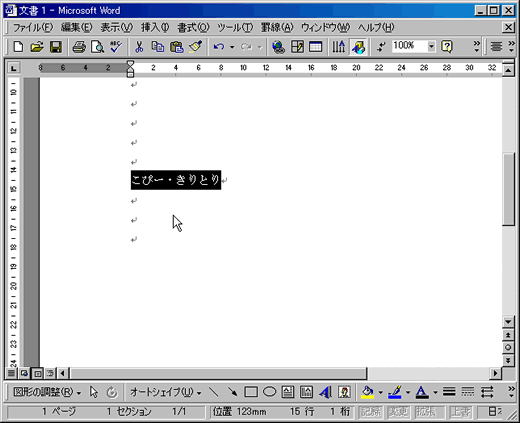
Task: Insert WordArt with the A icon
Action: pyautogui.click(x=325, y=392)
